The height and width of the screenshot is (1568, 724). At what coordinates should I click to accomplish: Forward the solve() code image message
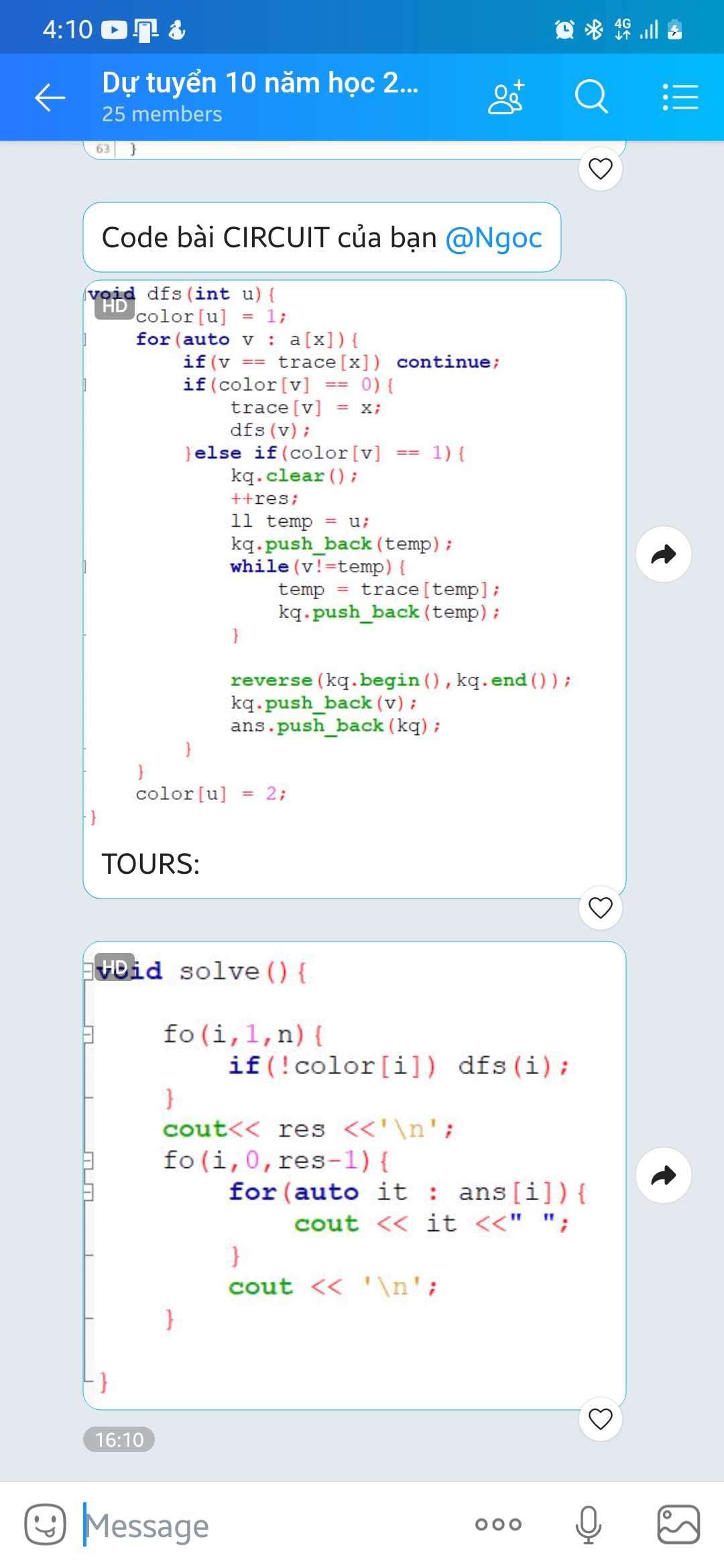click(x=664, y=1175)
